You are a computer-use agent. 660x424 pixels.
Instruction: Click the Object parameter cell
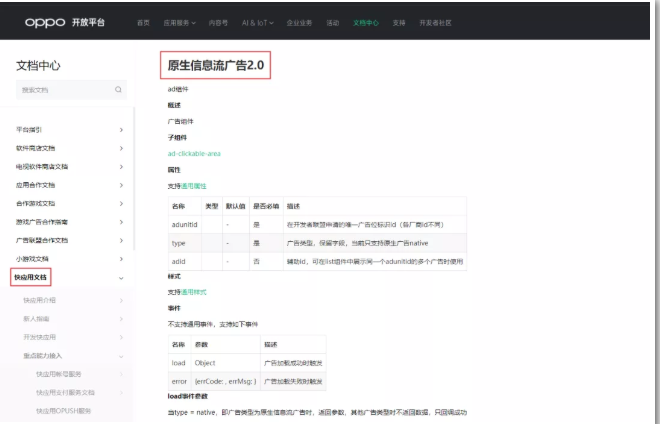point(226,363)
